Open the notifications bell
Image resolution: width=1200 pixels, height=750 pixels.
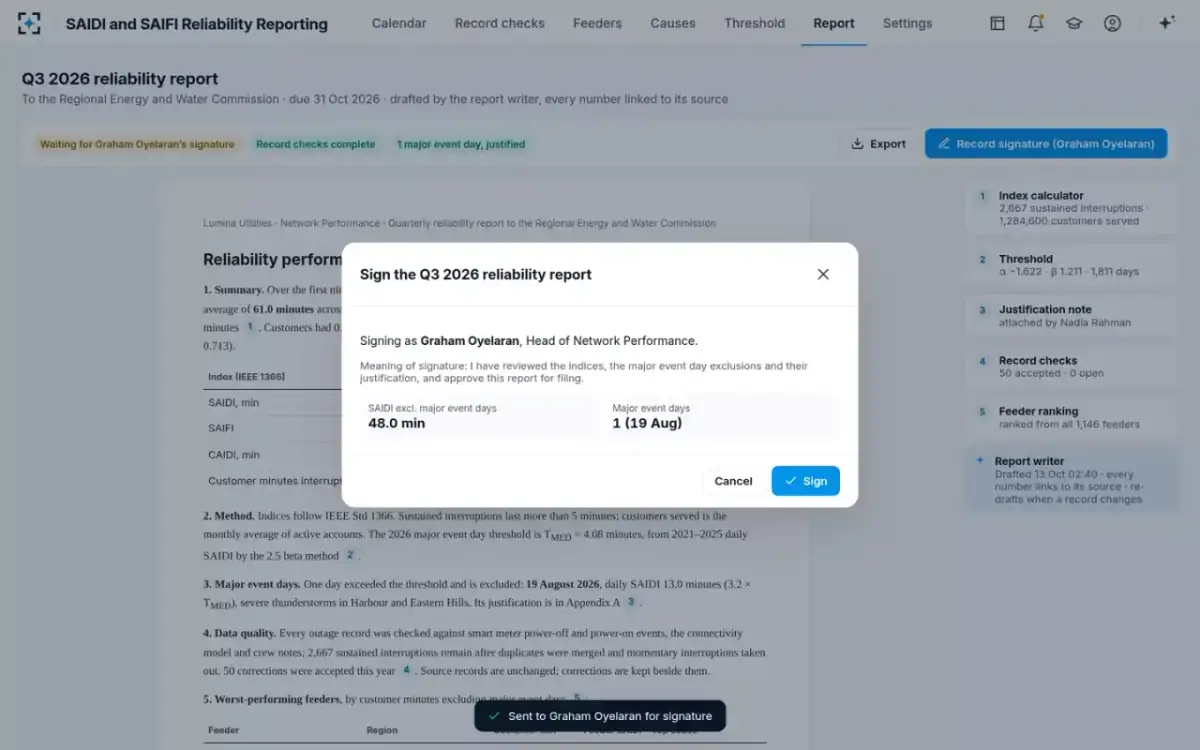click(1036, 23)
